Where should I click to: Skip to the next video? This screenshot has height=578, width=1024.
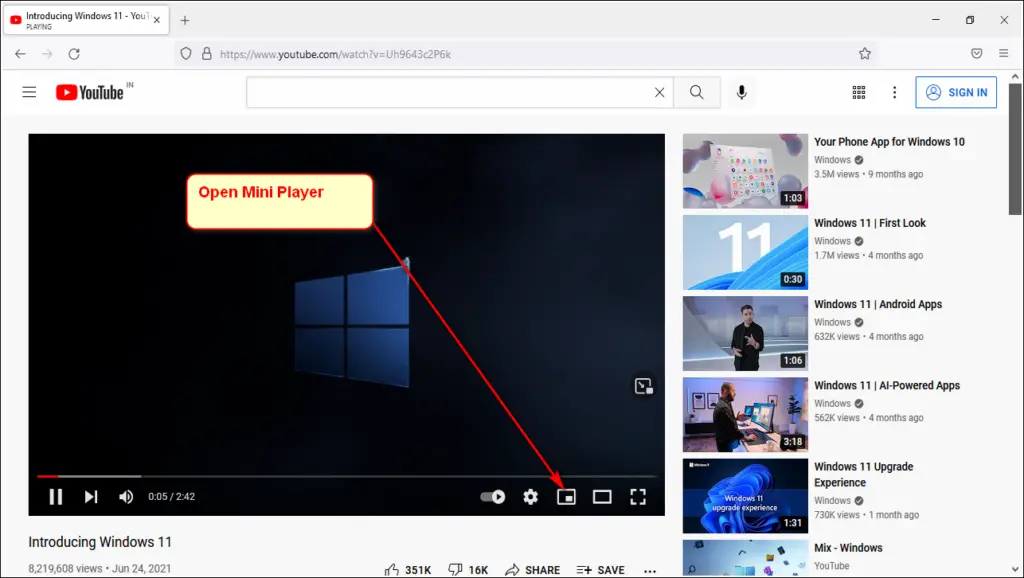(x=91, y=497)
